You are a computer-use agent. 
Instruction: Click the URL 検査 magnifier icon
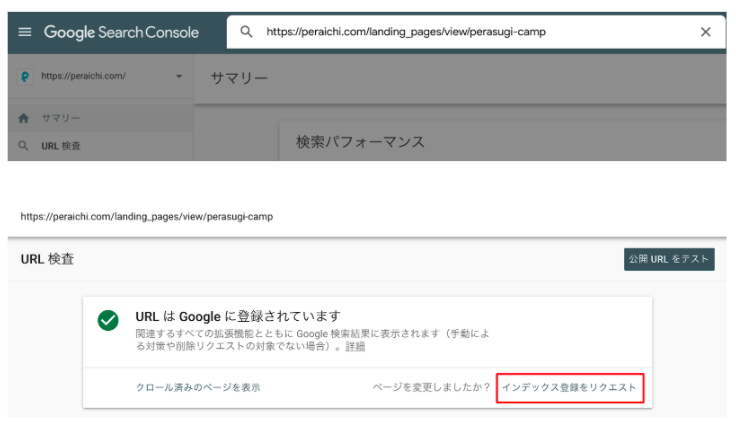[x=24, y=146]
